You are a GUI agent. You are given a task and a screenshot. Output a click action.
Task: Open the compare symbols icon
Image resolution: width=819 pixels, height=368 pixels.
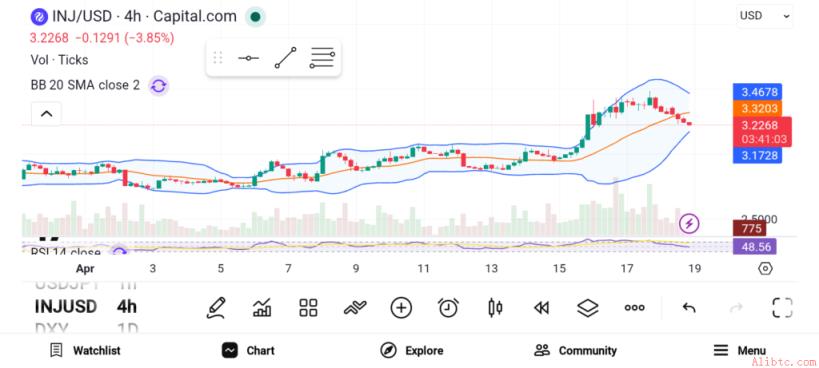click(x=355, y=307)
